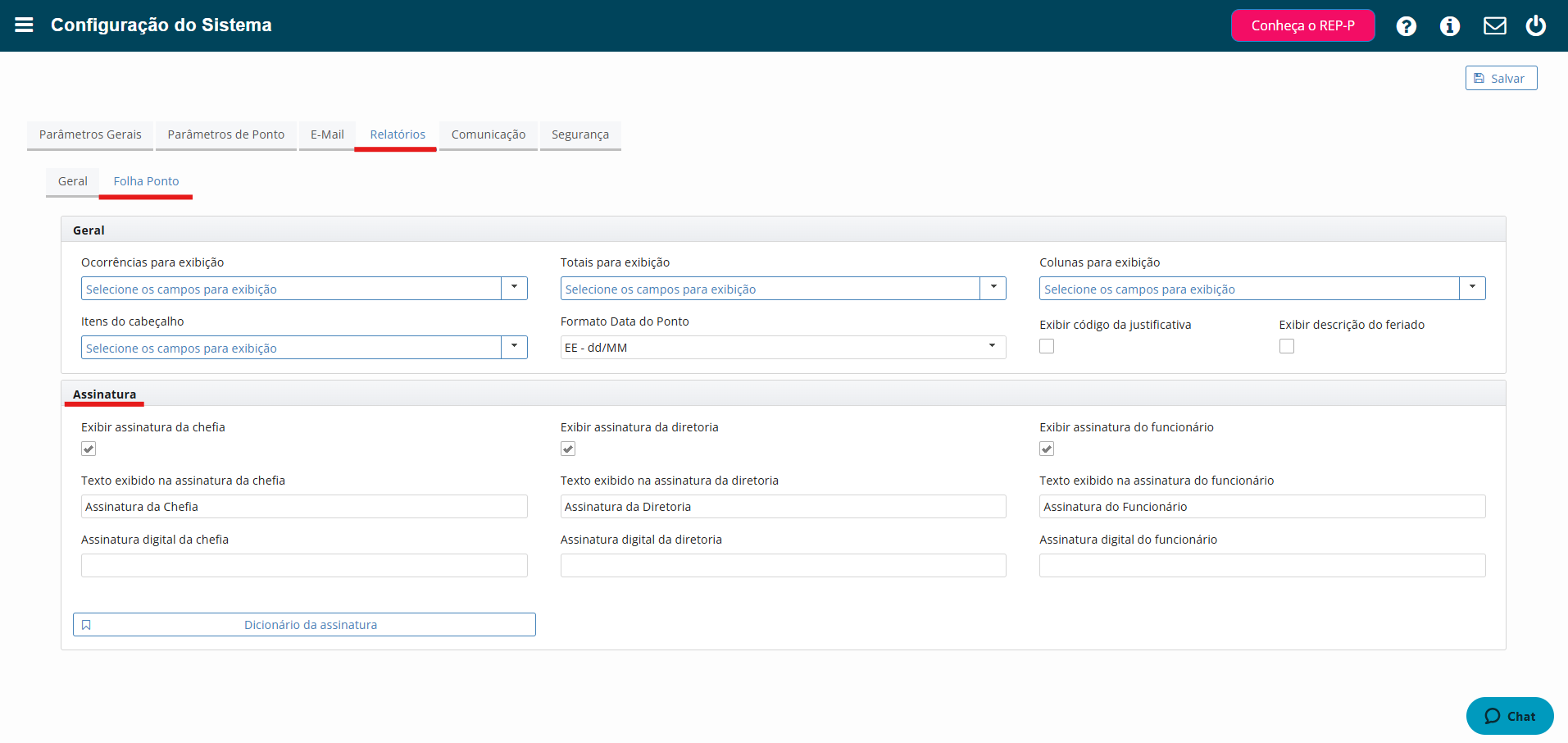Open the hamburger menu
1568x743 pixels.
[x=24, y=25]
